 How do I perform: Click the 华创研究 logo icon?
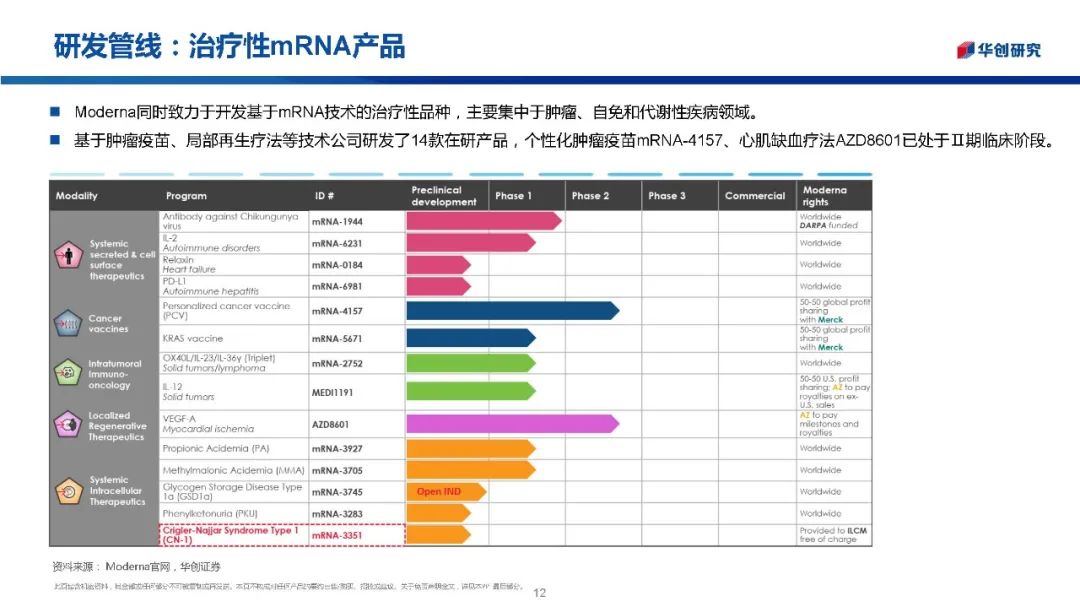click(x=965, y=50)
